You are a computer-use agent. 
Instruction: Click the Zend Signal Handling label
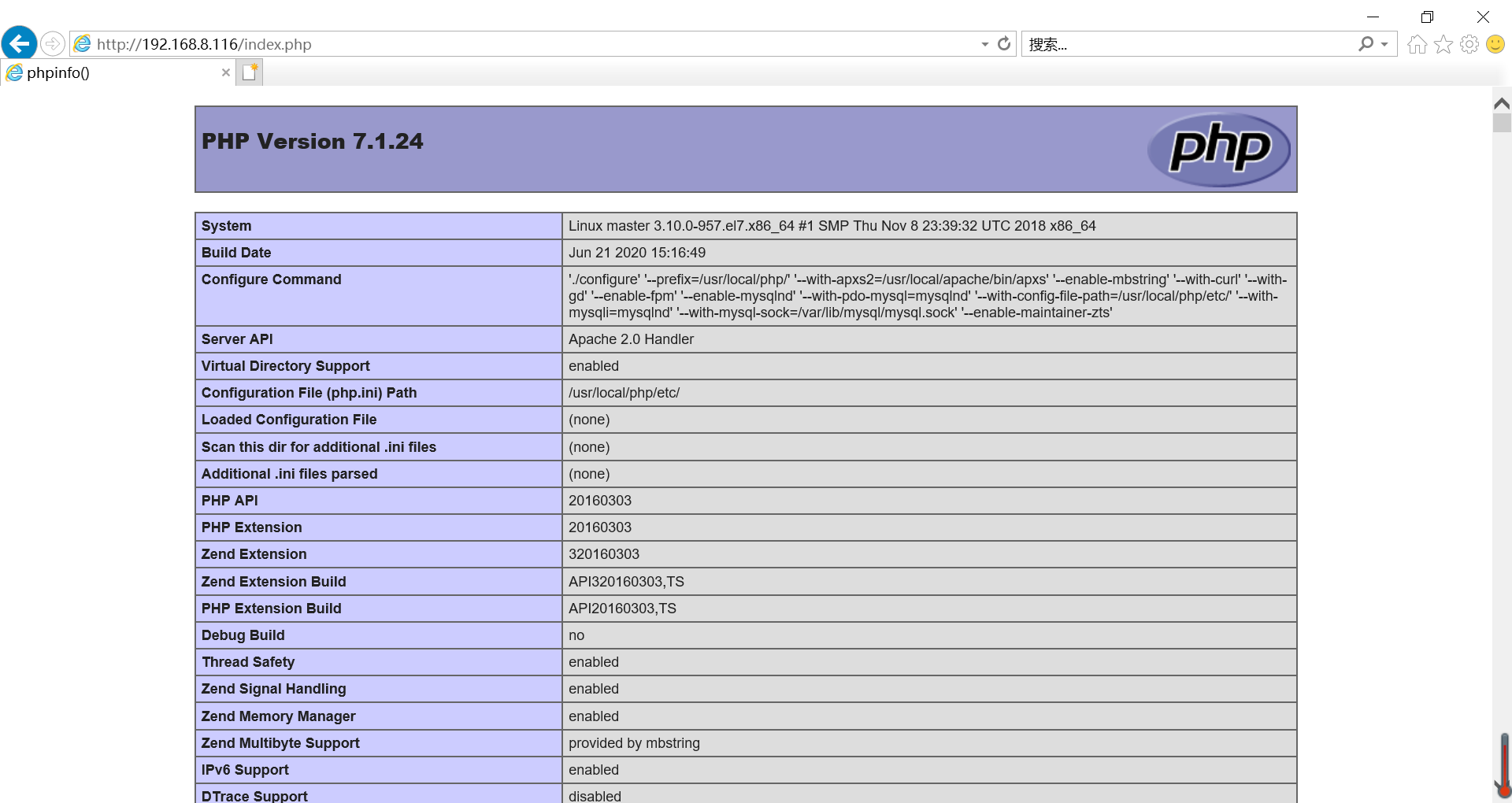point(274,689)
